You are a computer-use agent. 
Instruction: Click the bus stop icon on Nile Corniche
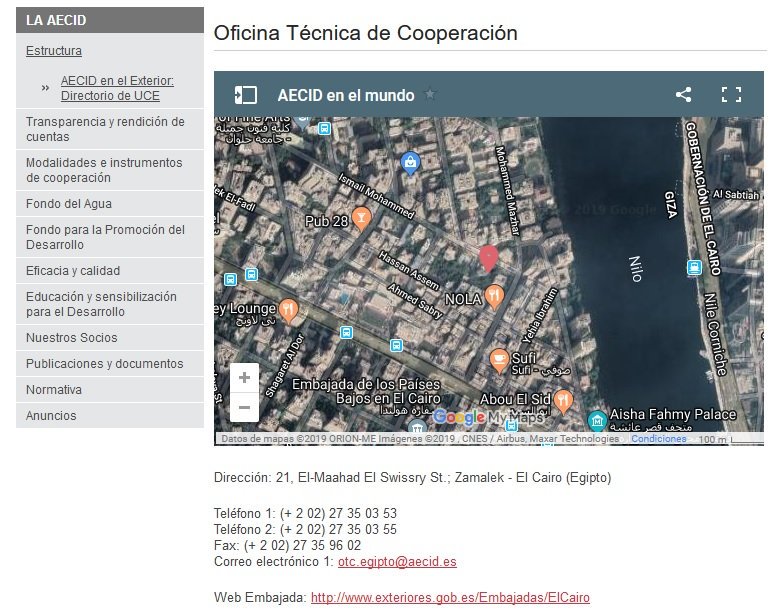pos(694,268)
